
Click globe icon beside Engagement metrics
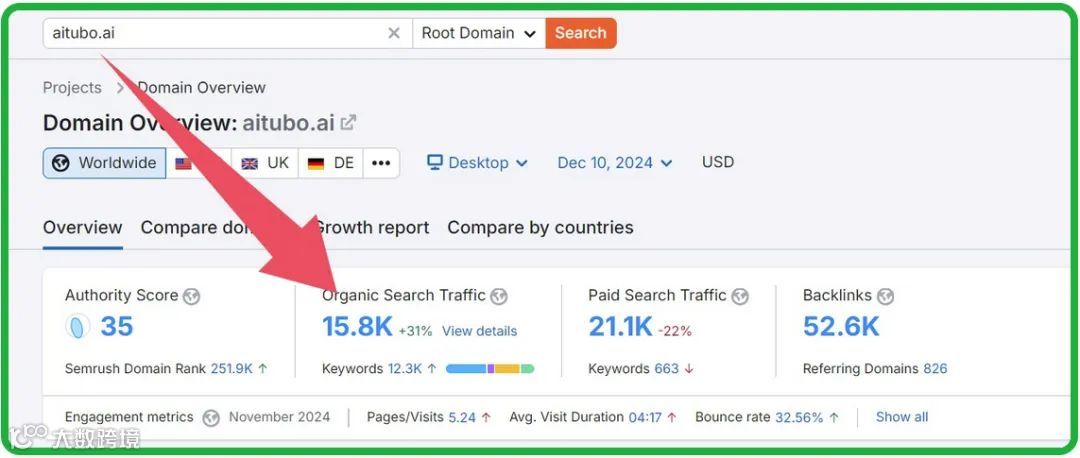pos(211,417)
